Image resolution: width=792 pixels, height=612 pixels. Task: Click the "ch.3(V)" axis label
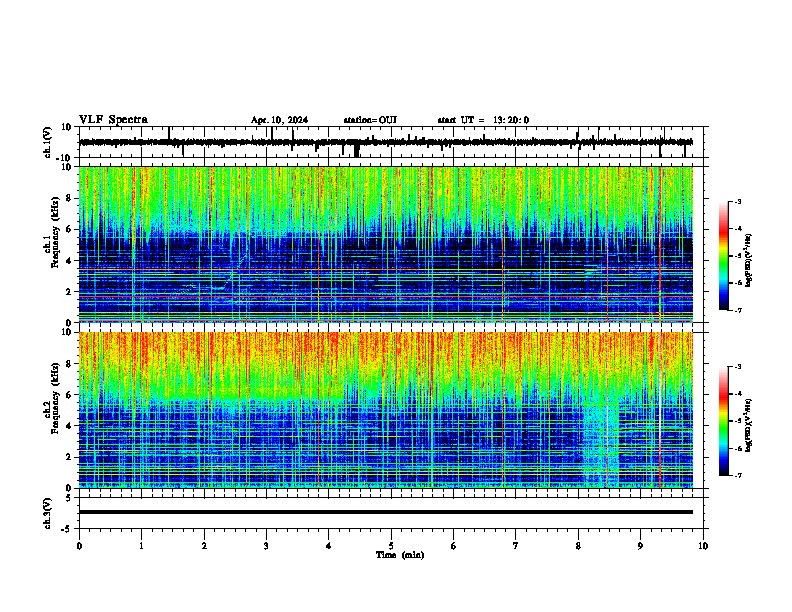click(48, 514)
